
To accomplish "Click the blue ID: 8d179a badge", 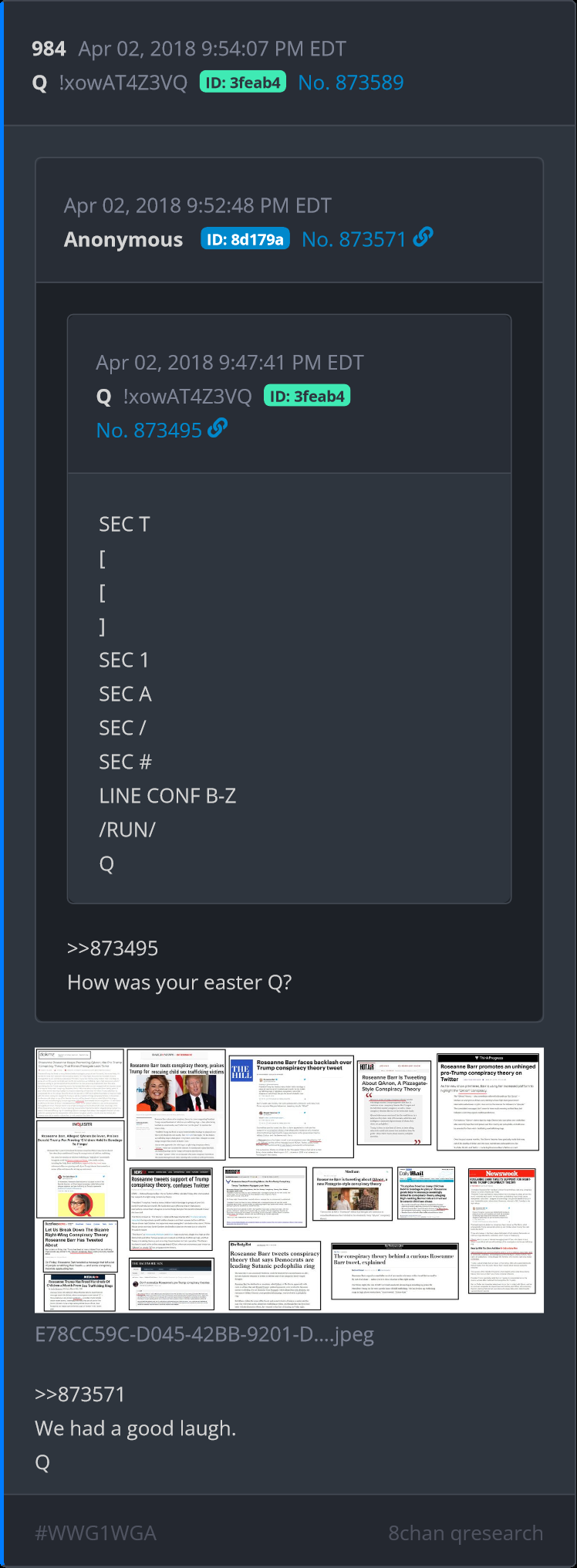I will [x=245, y=239].
